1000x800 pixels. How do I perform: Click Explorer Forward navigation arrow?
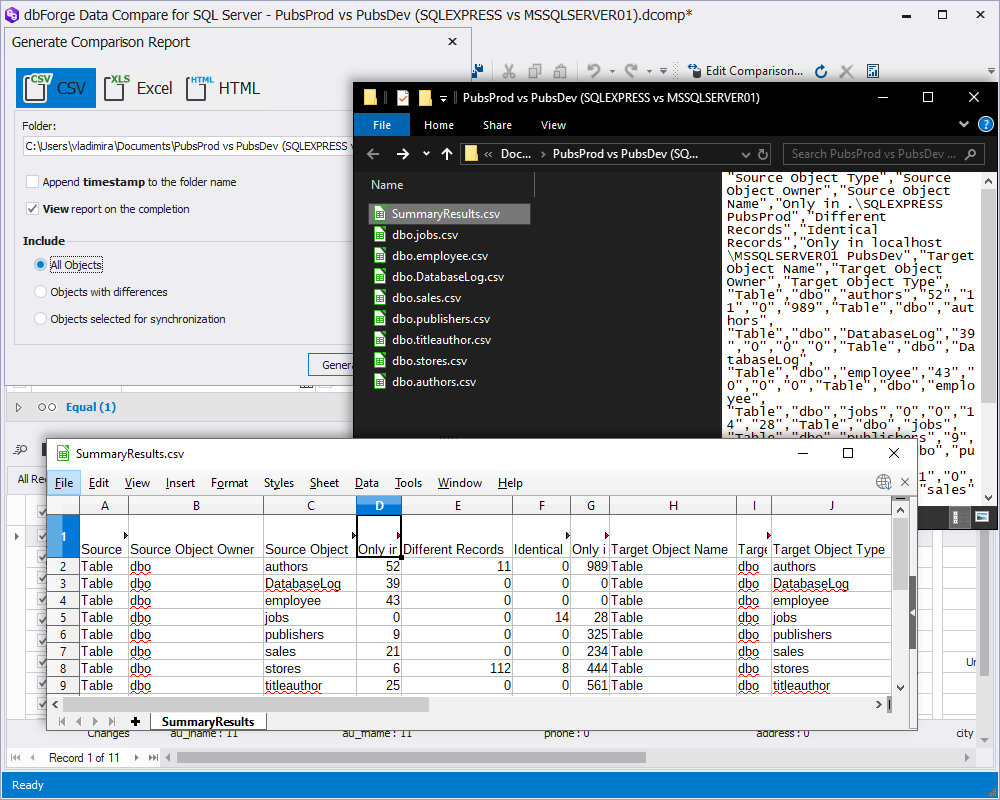pyautogui.click(x=402, y=154)
